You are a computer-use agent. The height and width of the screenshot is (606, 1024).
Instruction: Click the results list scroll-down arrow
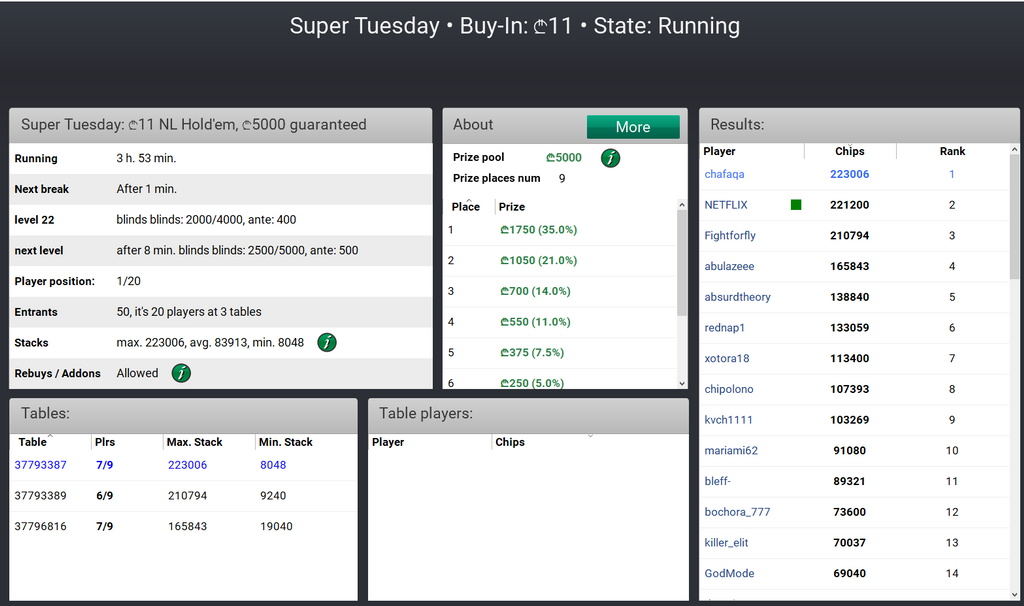click(x=1014, y=595)
